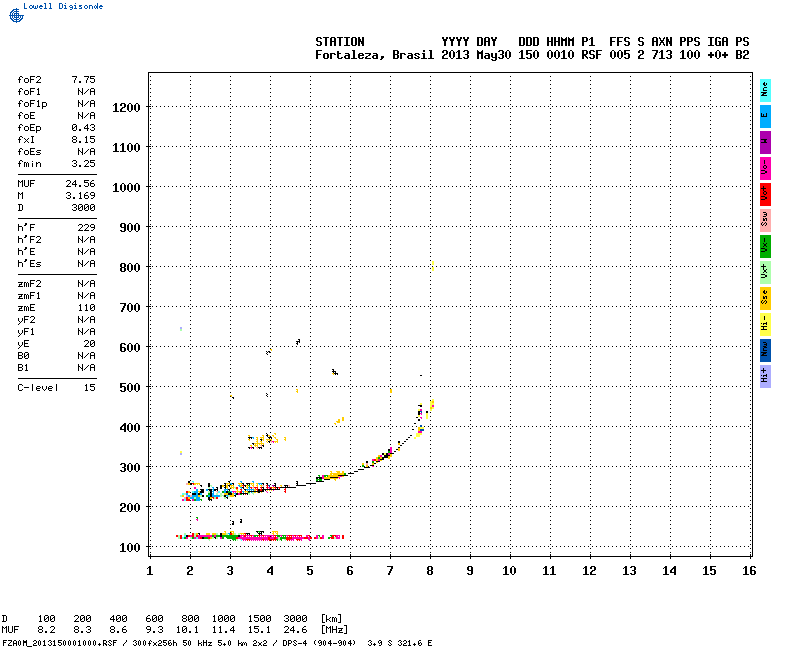800x650 pixels.
Task: Click the date May30 in the header
Action: pos(494,55)
